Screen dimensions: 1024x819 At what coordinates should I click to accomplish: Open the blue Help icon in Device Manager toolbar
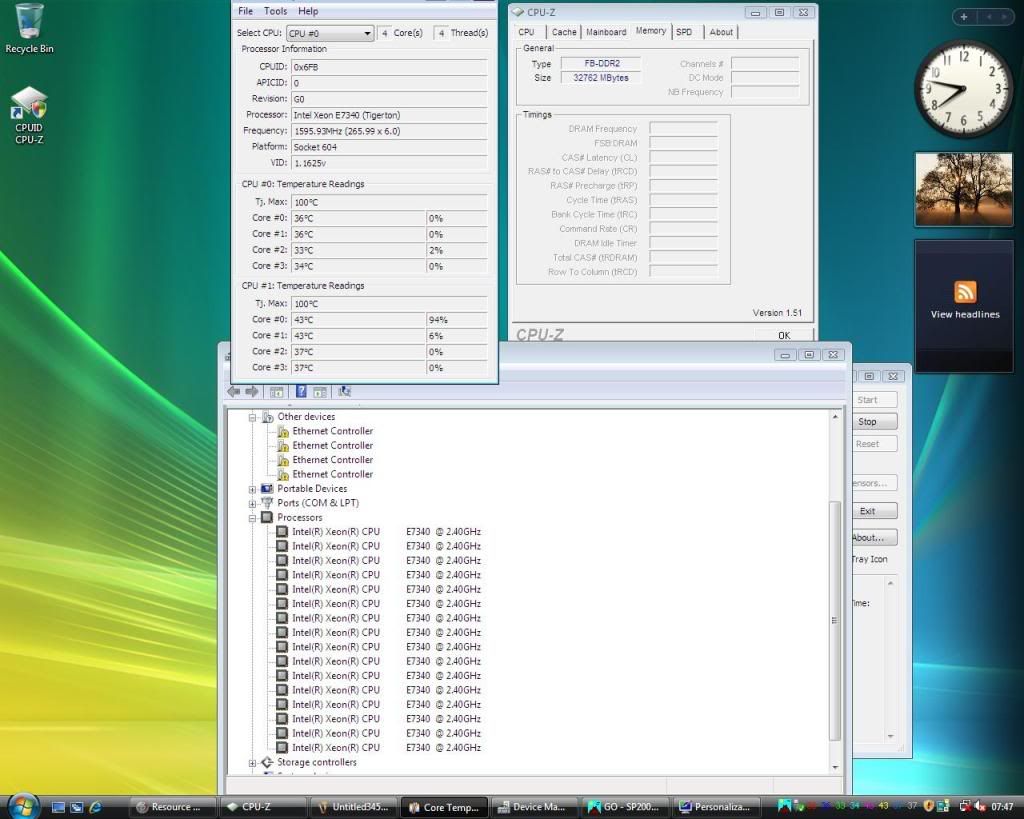[x=301, y=391]
